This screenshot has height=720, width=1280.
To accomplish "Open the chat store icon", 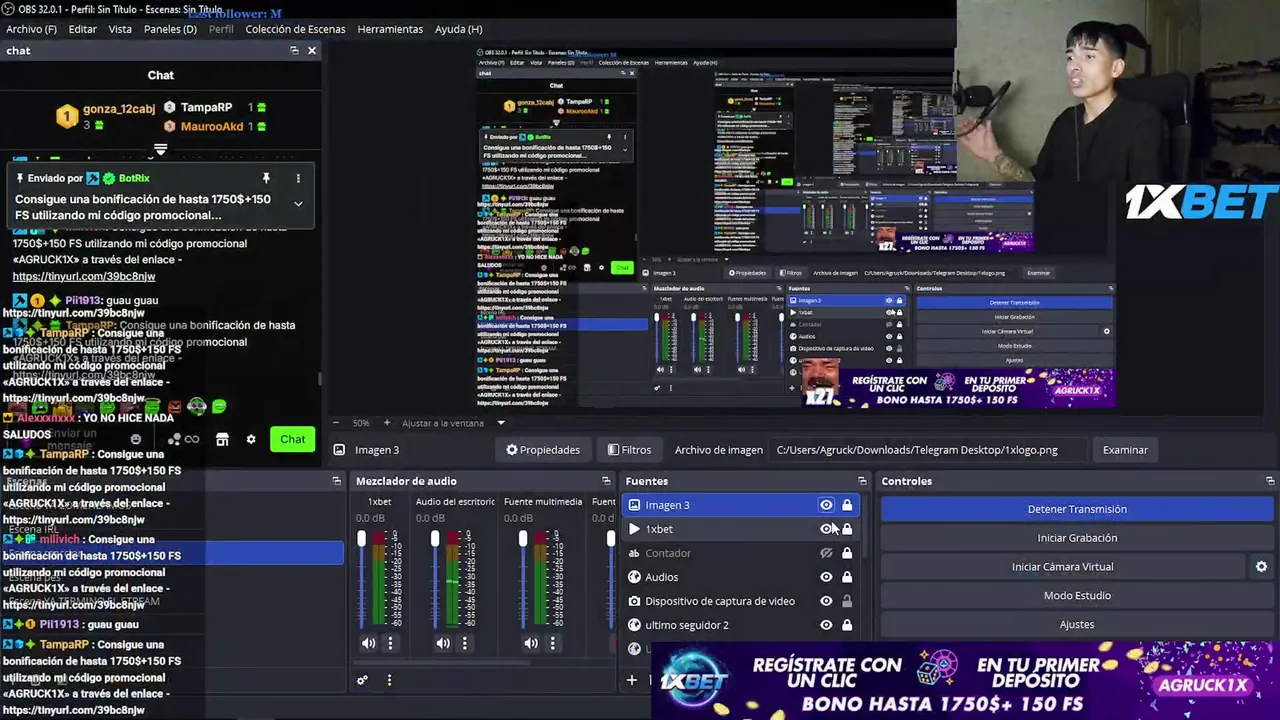I will coord(222,439).
